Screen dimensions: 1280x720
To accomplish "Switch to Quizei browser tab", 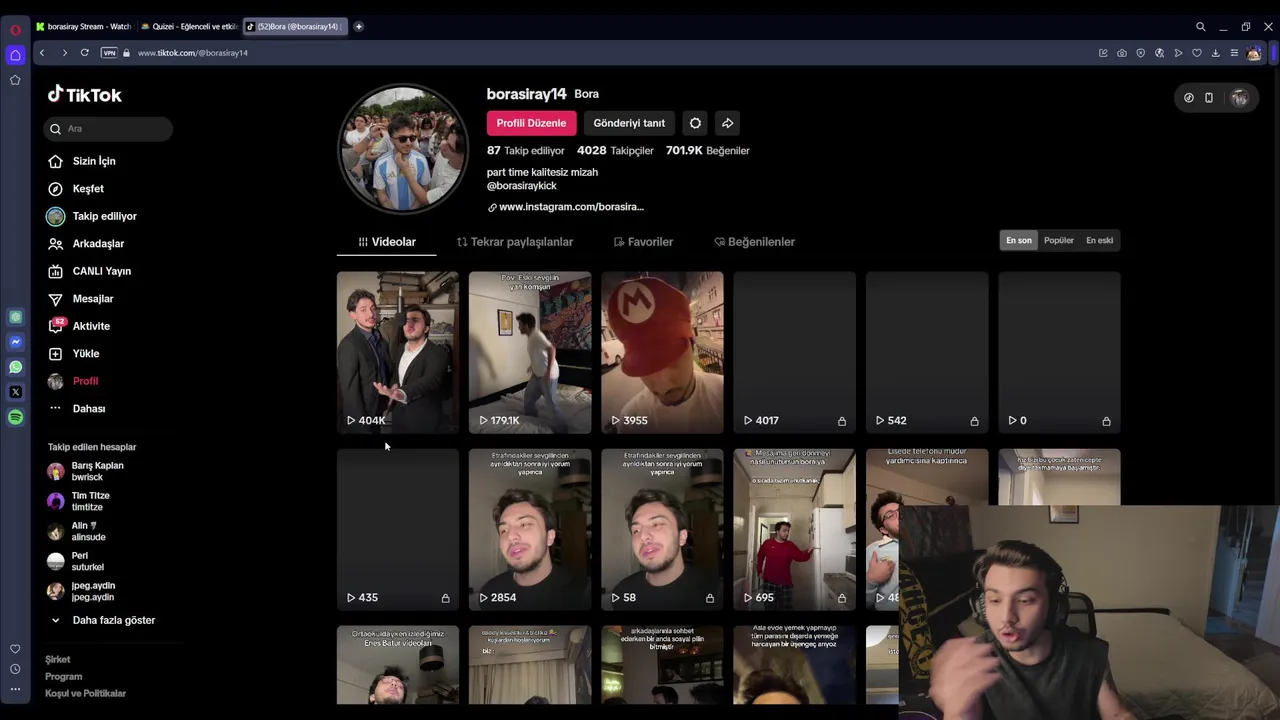I will click(189, 27).
